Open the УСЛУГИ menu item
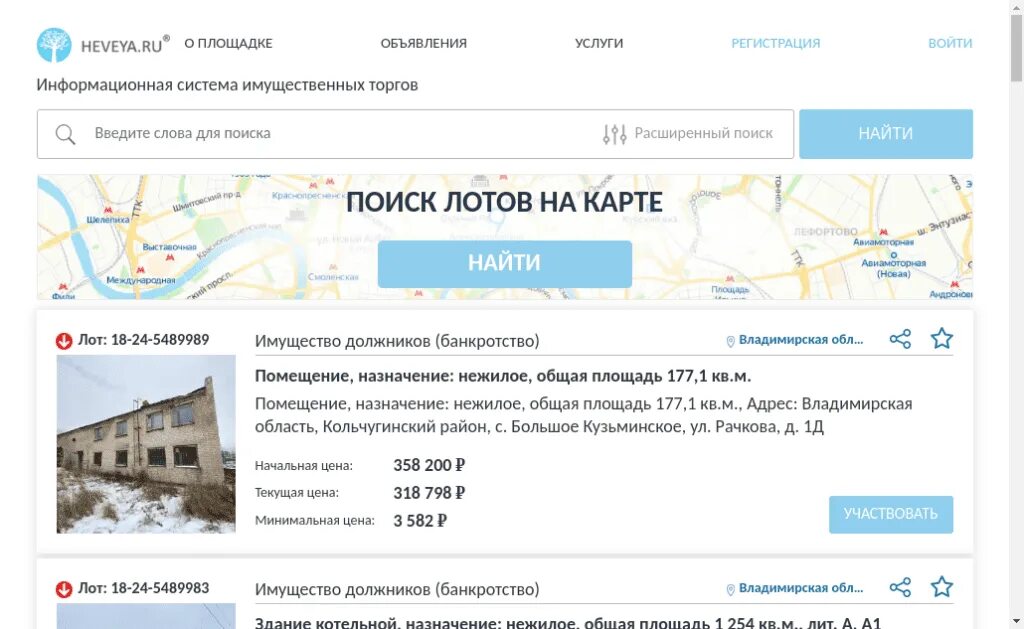 [599, 43]
